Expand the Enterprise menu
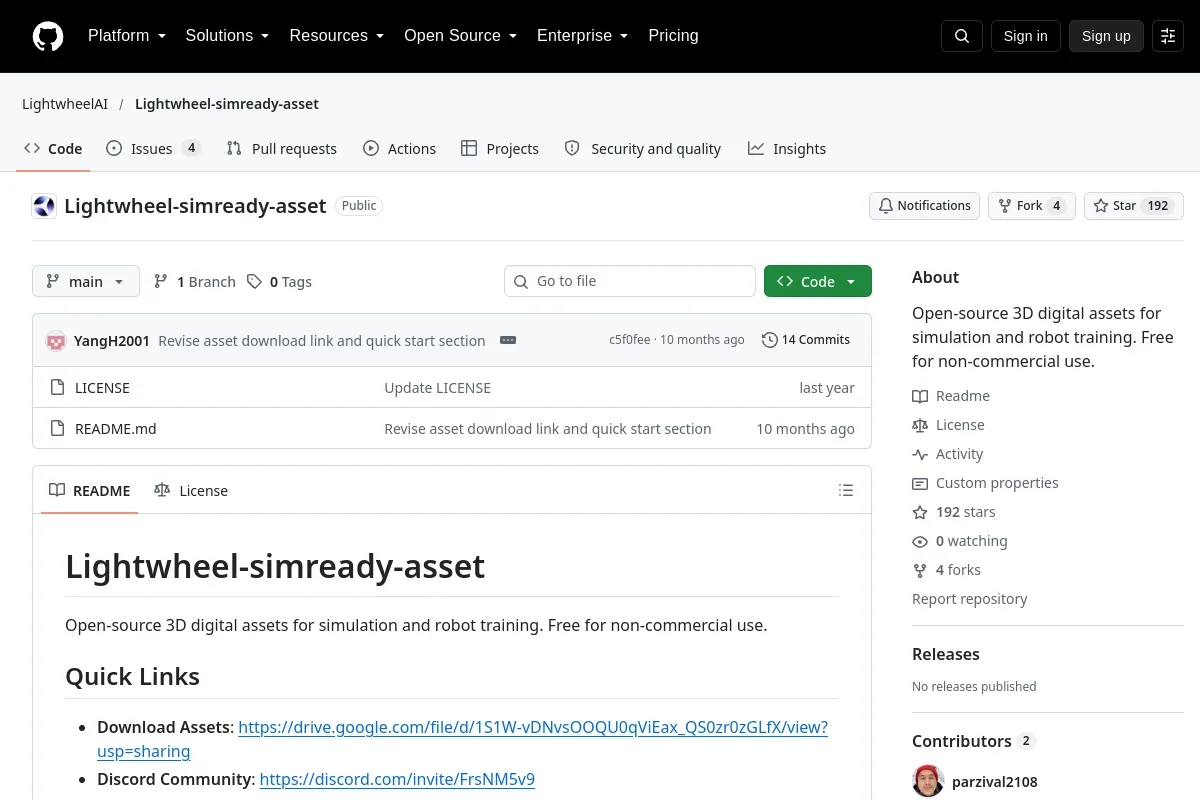Image resolution: width=1200 pixels, height=800 pixels. tap(583, 36)
